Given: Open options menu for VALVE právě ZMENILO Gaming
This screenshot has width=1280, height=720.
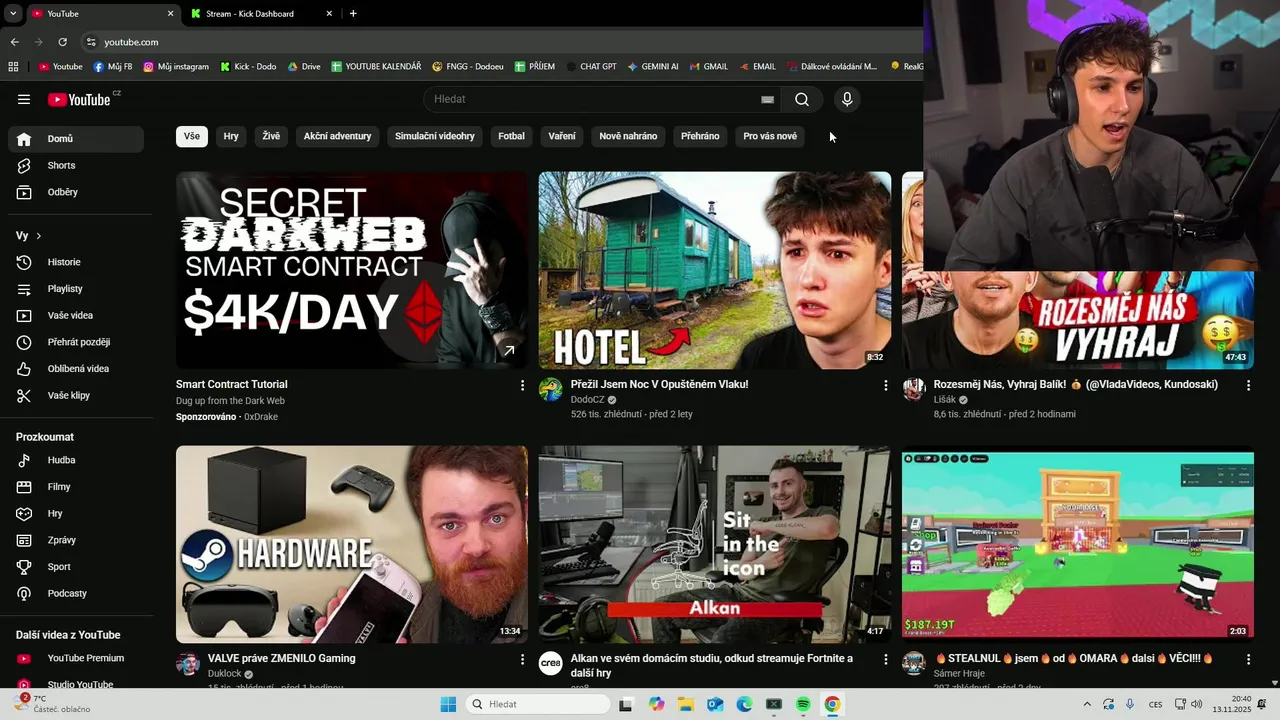Looking at the screenshot, I should click(522, 660).
